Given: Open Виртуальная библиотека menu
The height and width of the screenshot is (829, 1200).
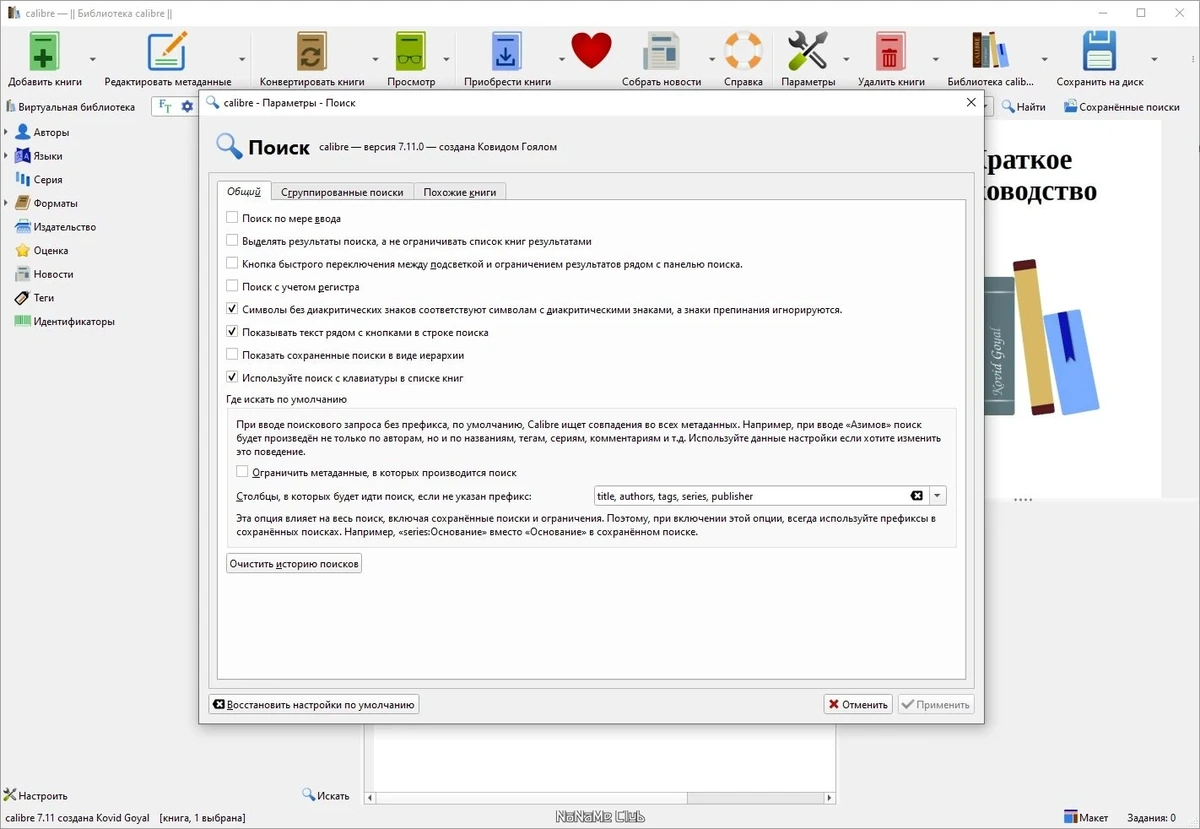Looking at the screenshot, I should click(x=70, y=107).
